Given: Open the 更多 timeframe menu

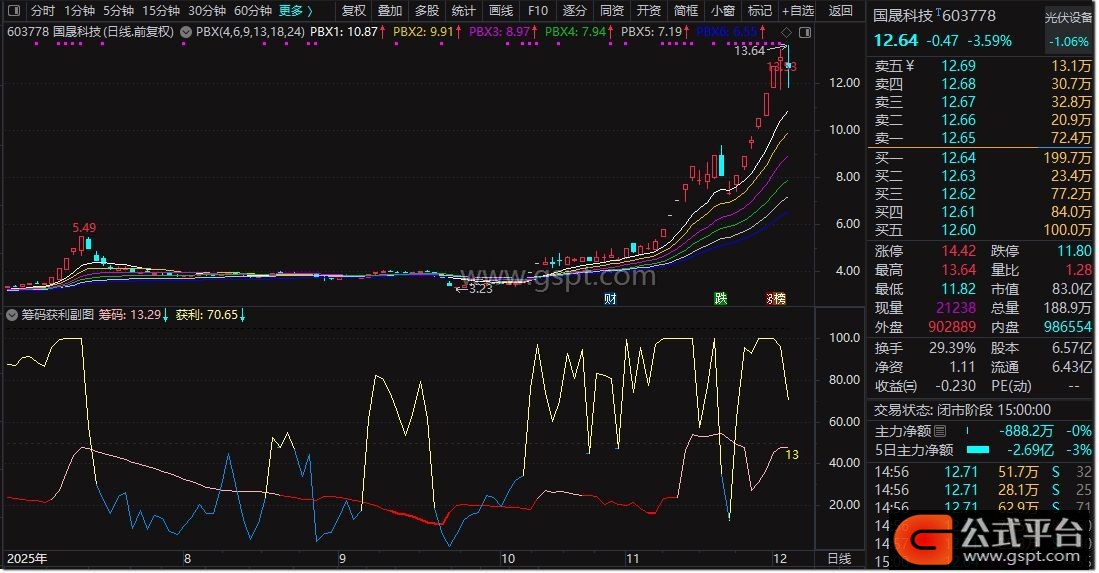Looking at the screenshot, I should coord(294,11).
